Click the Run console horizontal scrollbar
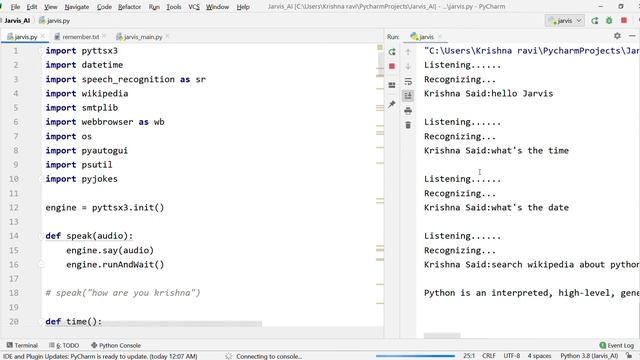Viewport: 640px width, 360px height. pos(442,336)
